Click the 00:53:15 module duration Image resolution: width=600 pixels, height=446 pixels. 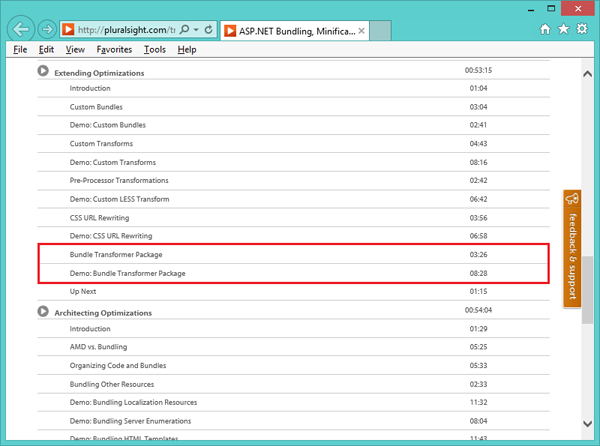(478, 70)
